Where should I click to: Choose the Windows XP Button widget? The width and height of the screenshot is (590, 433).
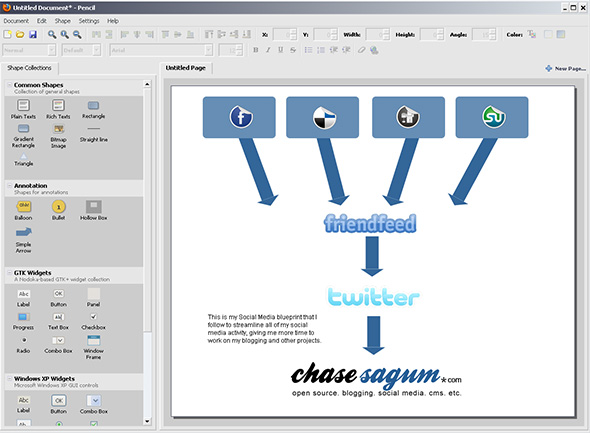[58, 404]
